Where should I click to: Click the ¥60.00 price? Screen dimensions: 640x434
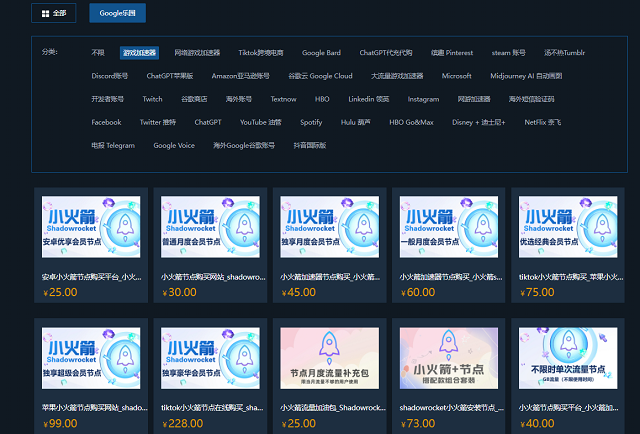click(418, 292)
